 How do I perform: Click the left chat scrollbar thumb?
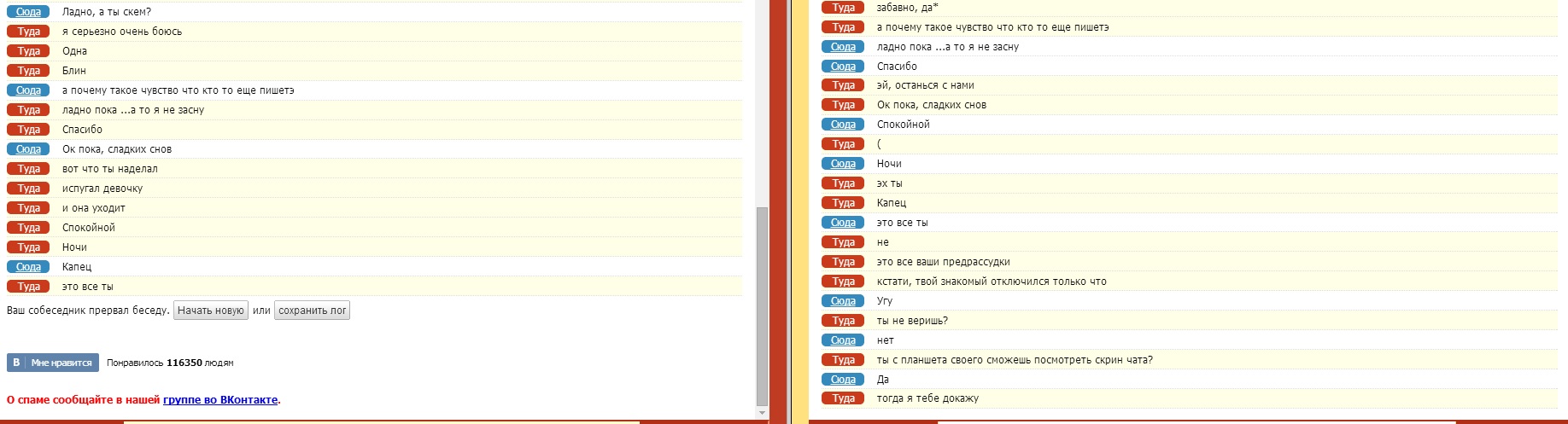click(762, 307)
